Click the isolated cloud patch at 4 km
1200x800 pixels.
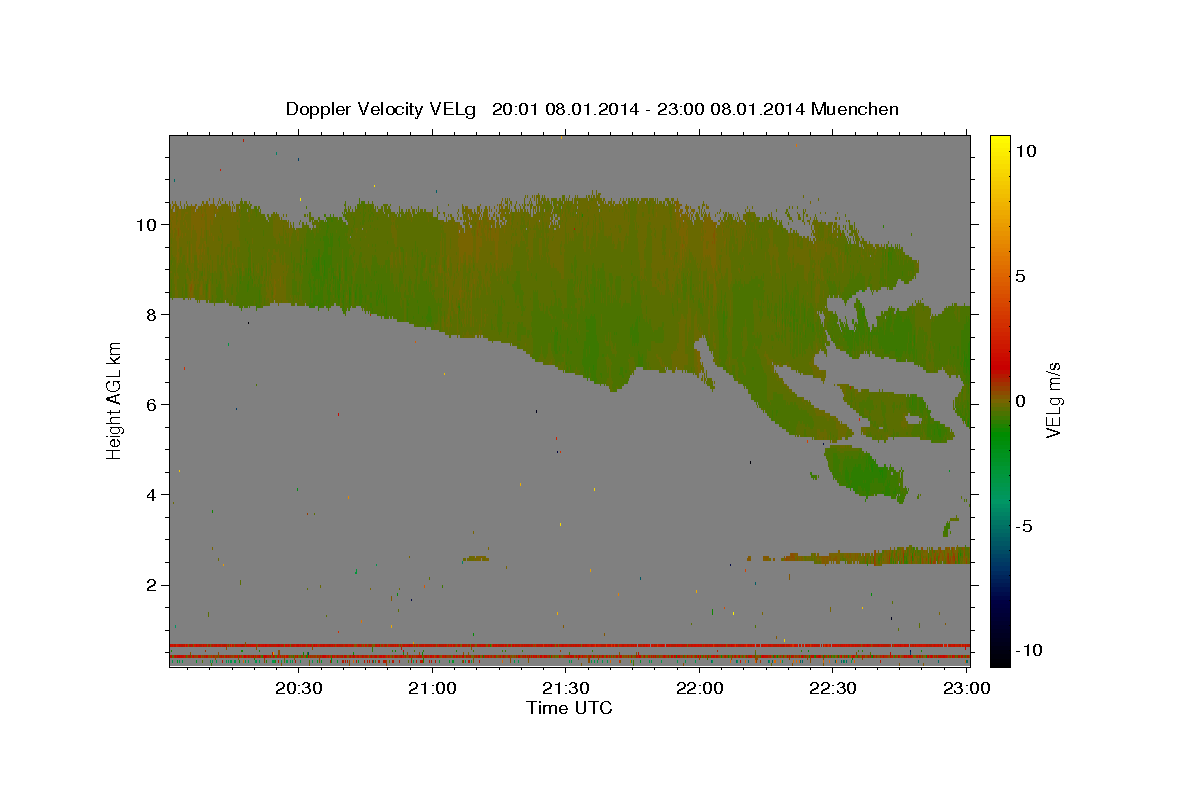click(x=866, y=473)
